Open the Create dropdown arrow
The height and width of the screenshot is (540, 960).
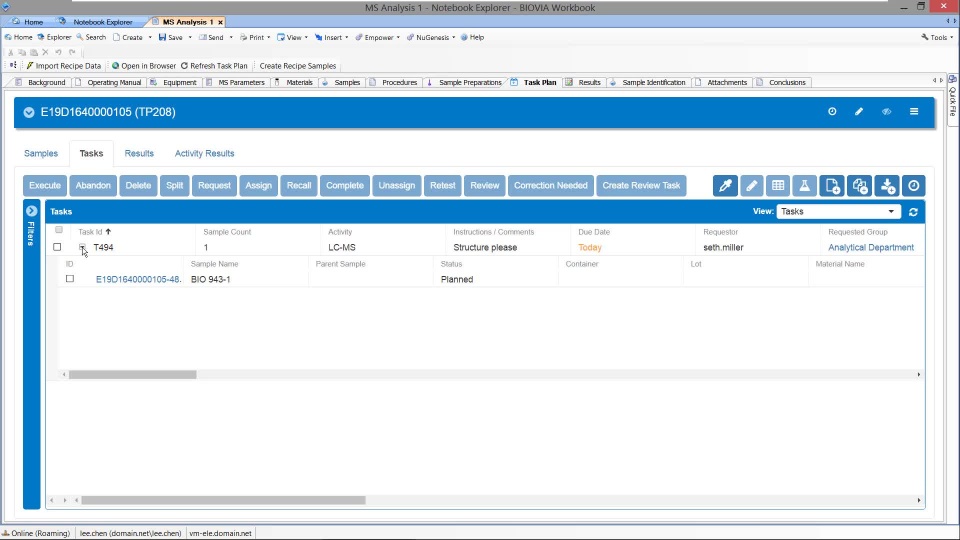(150, 37)
